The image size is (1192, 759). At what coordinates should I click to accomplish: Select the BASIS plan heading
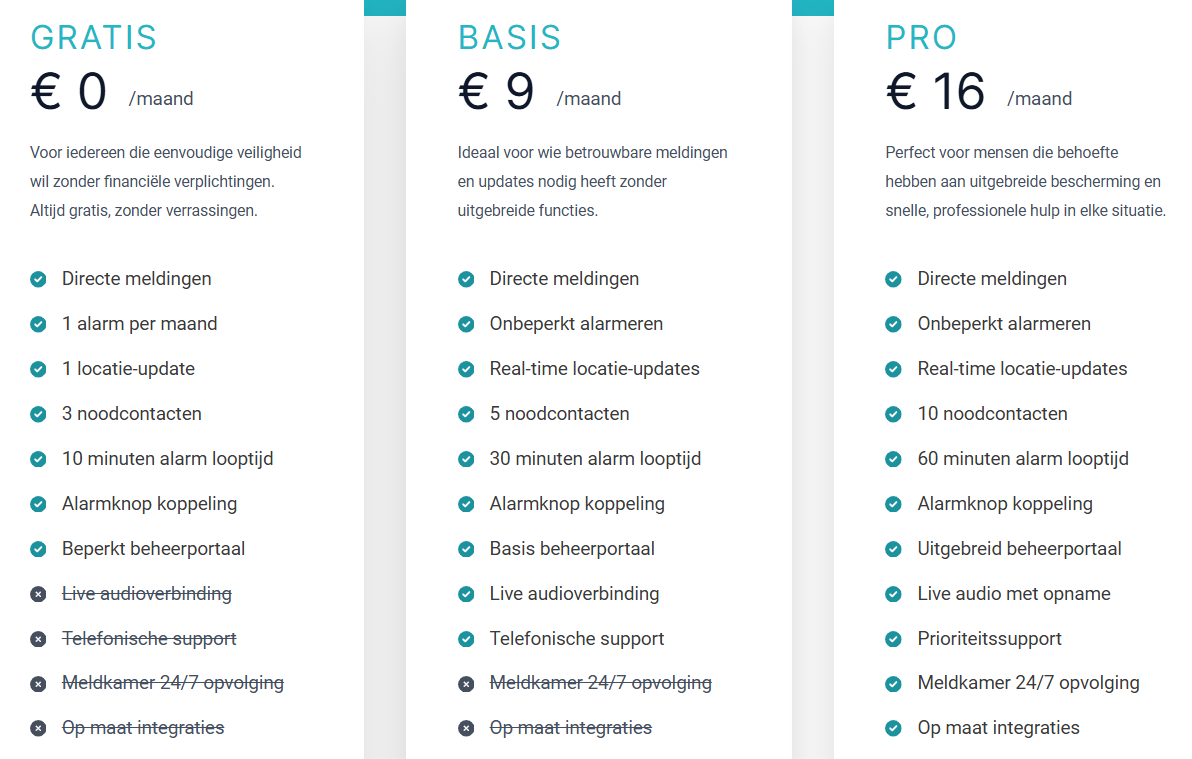coord(510,38)
